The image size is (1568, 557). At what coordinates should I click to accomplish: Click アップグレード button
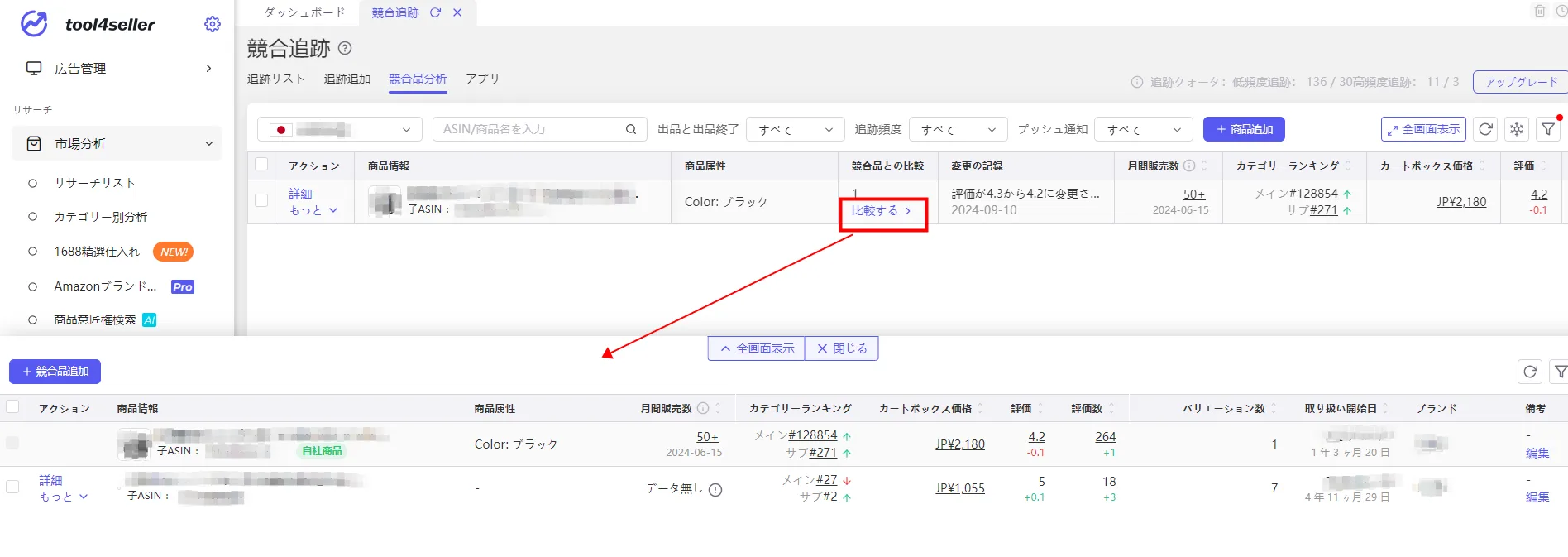point(1521,82)
